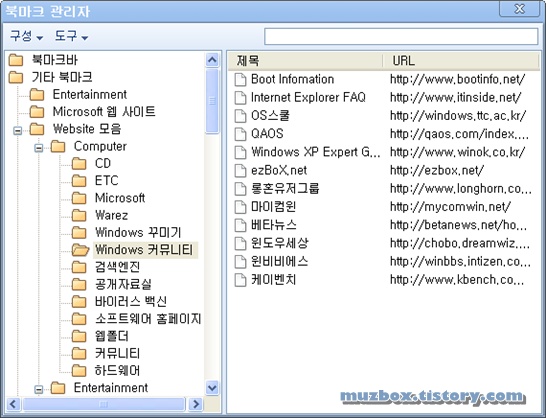The image size is (546, 418).
Task: Select the 케이벤치 bookmark title
Action: click(x=274, y=280)
